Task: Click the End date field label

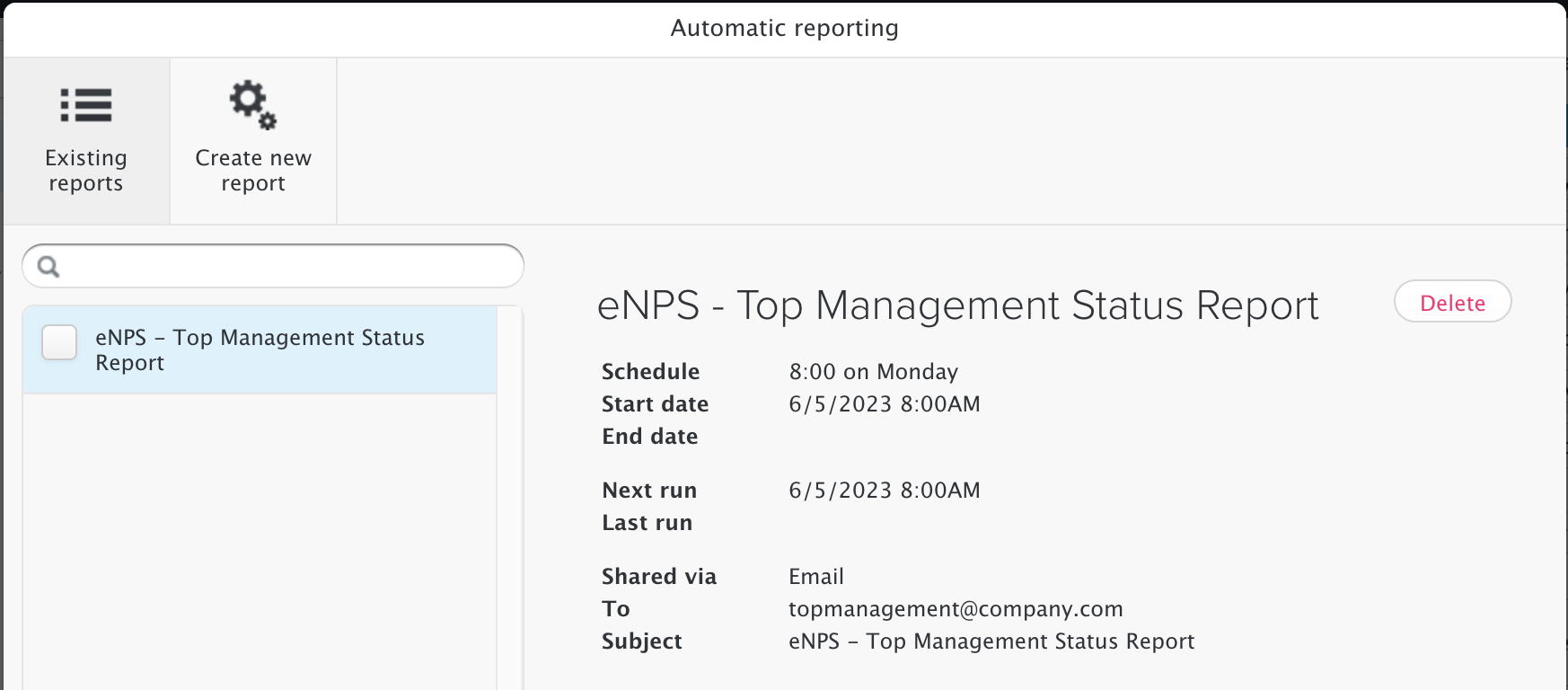Action: pyautogui.click(x=649, y=437)
